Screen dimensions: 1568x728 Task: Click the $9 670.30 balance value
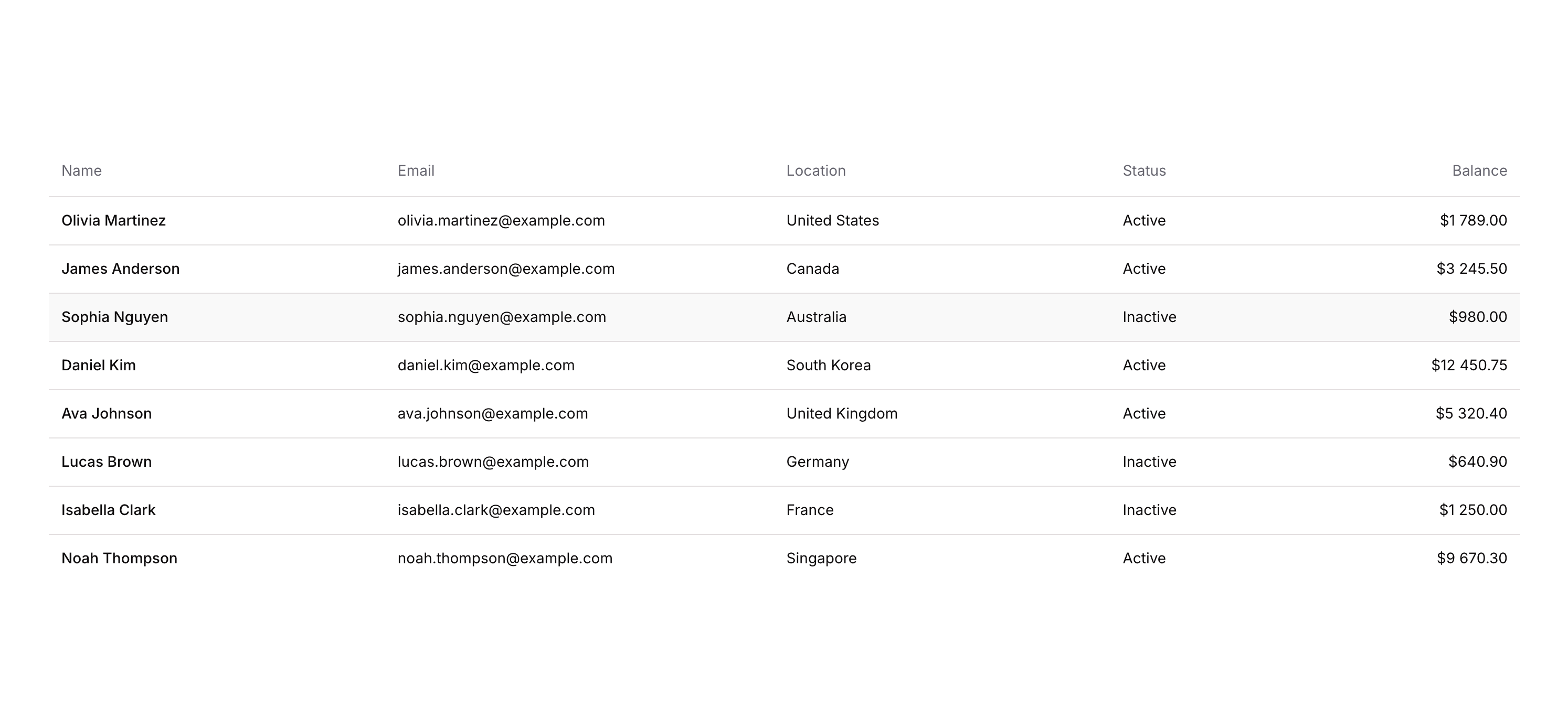click(x=1471, y=558)
